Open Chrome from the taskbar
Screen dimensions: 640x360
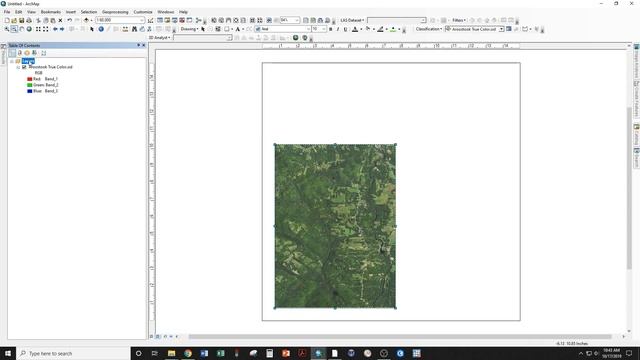coord(188,353)
